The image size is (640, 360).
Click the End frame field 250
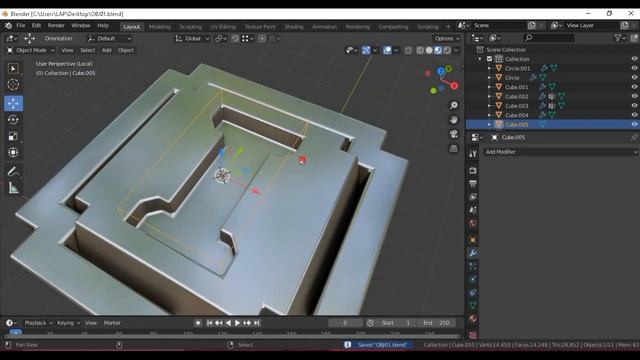pos(436,323)
